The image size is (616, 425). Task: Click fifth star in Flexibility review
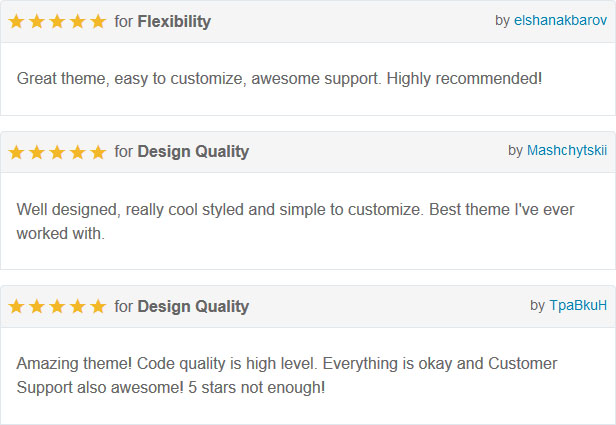click(98, 21)
